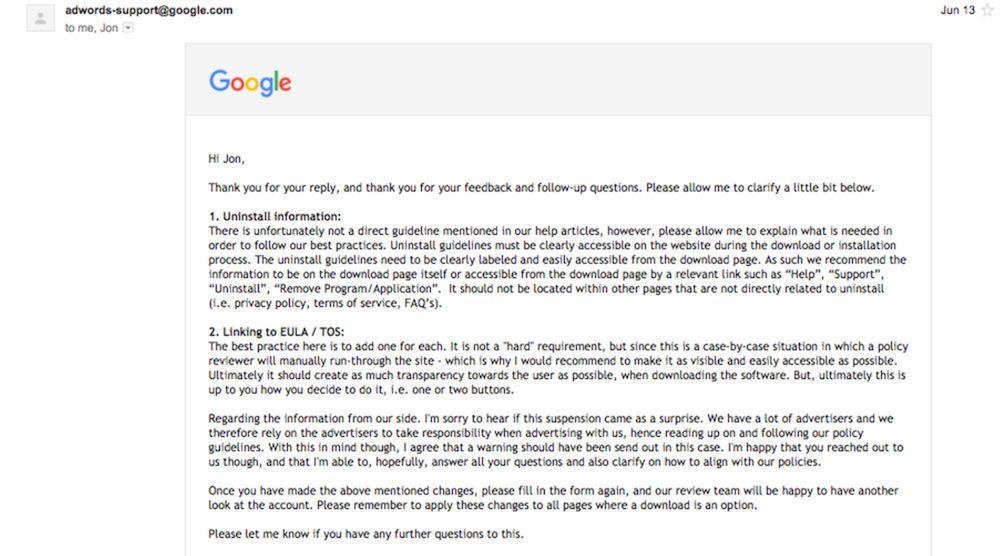Click the gray banner area beside Google logo
Image resolution: width=1000 pixels, height=556 pixels.
(x=600, y=81)
